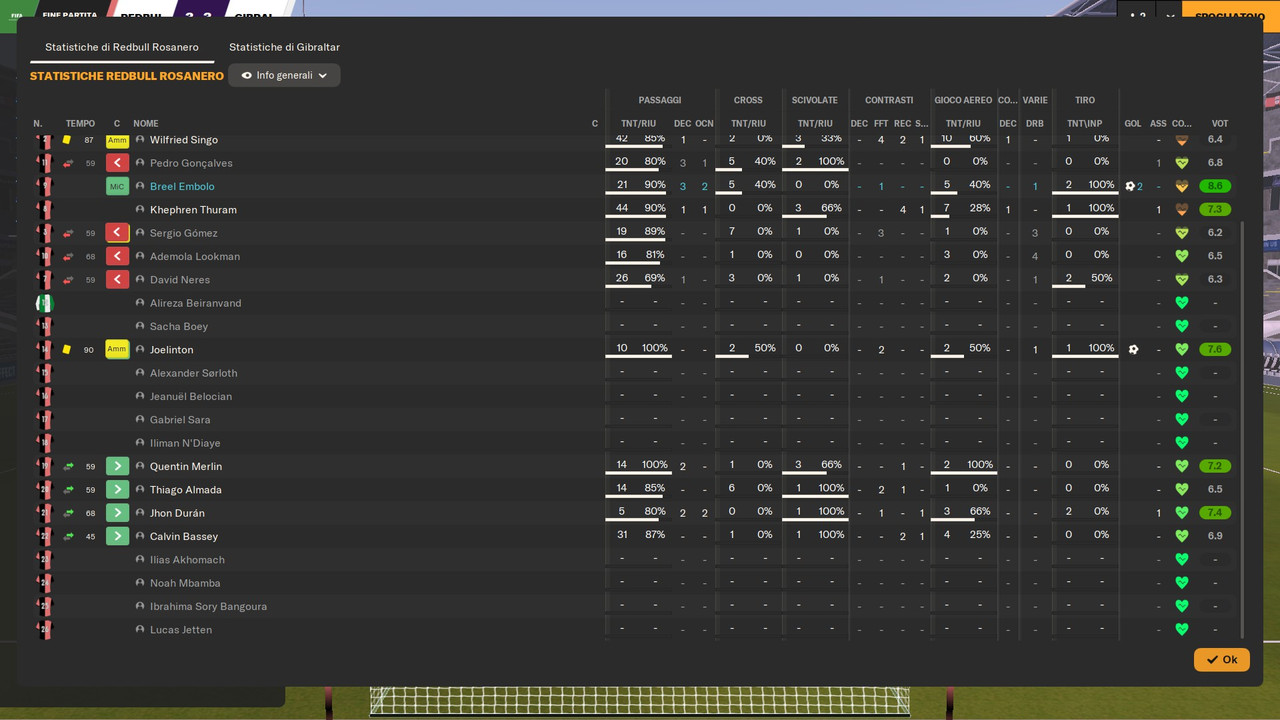The width and height of the screenshot is (1280, 720).
Task: Select the Statistiche di Redbull Rosanero tab
Action: point(122,47)
